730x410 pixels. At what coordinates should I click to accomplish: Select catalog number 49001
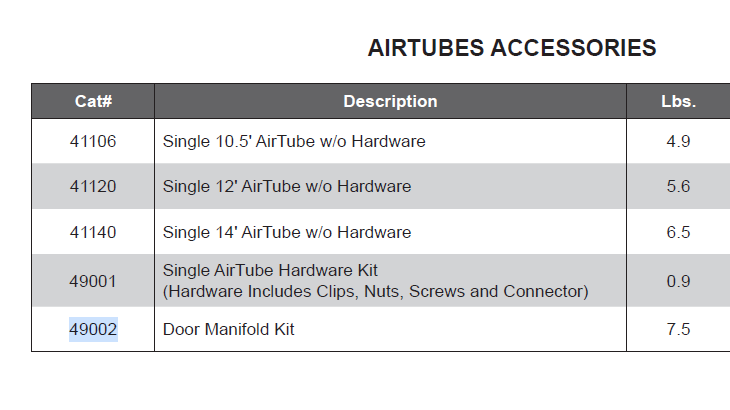point(93,281)
